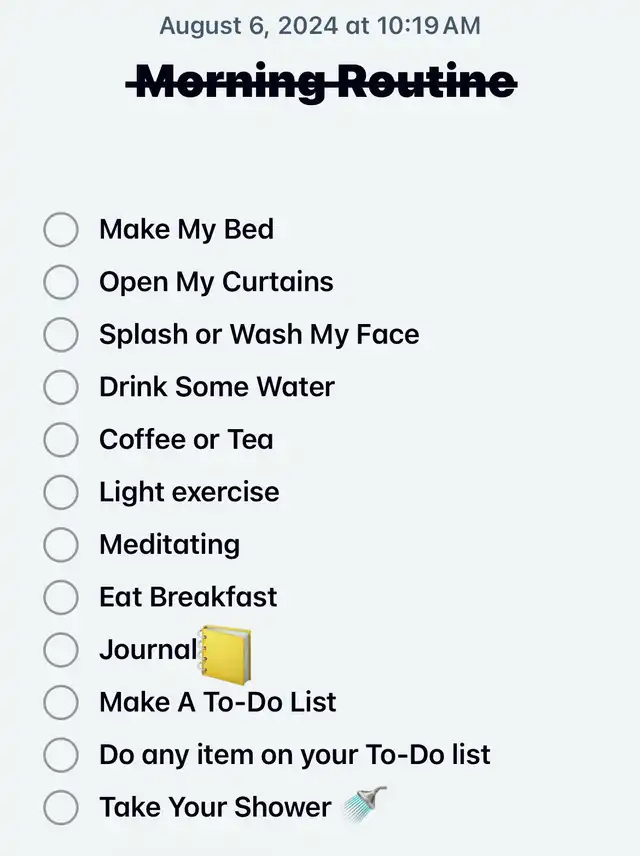Place cursor in Coffee or Tea text
This screenshot has height=856, width=640.
(x=186, y=439)
